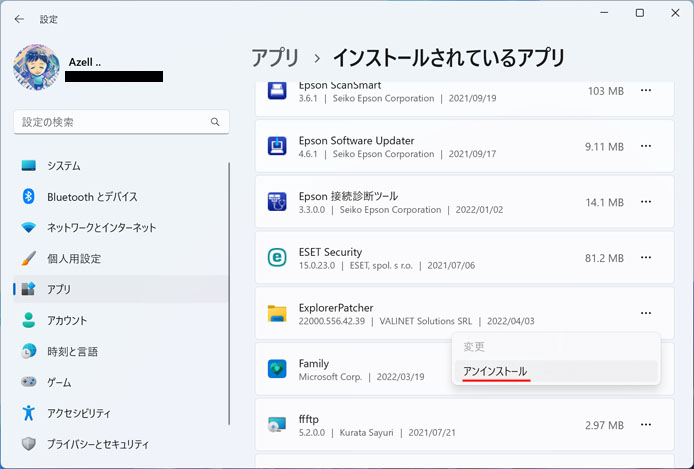Click the search magnifier icon
694x469 pixels.
pyautogui.click(x=215, y=122)
